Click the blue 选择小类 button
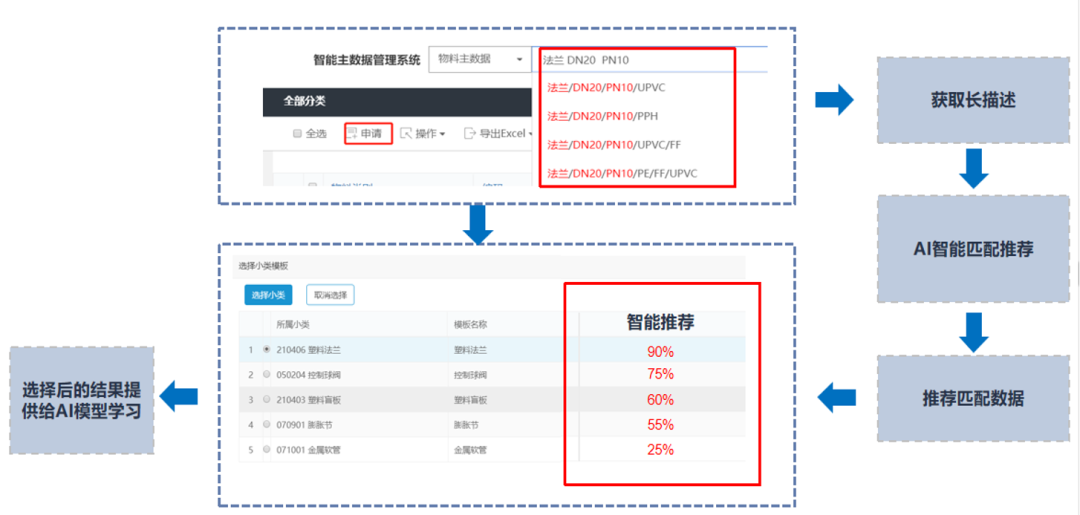This screenshot has height=515, width=1080. click(269, 295)
